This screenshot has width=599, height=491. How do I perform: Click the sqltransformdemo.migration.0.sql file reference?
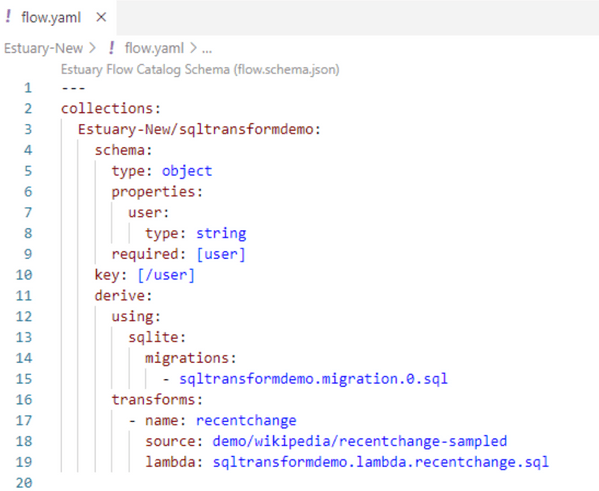tap(313, 379)
